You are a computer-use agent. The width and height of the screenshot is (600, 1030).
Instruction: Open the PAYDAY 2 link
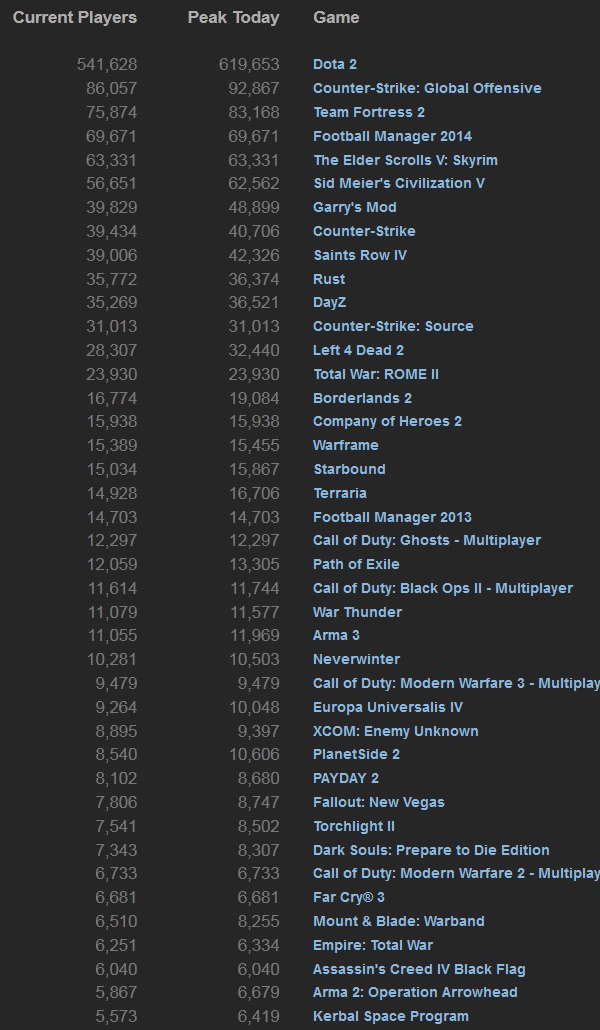[346, 778]
